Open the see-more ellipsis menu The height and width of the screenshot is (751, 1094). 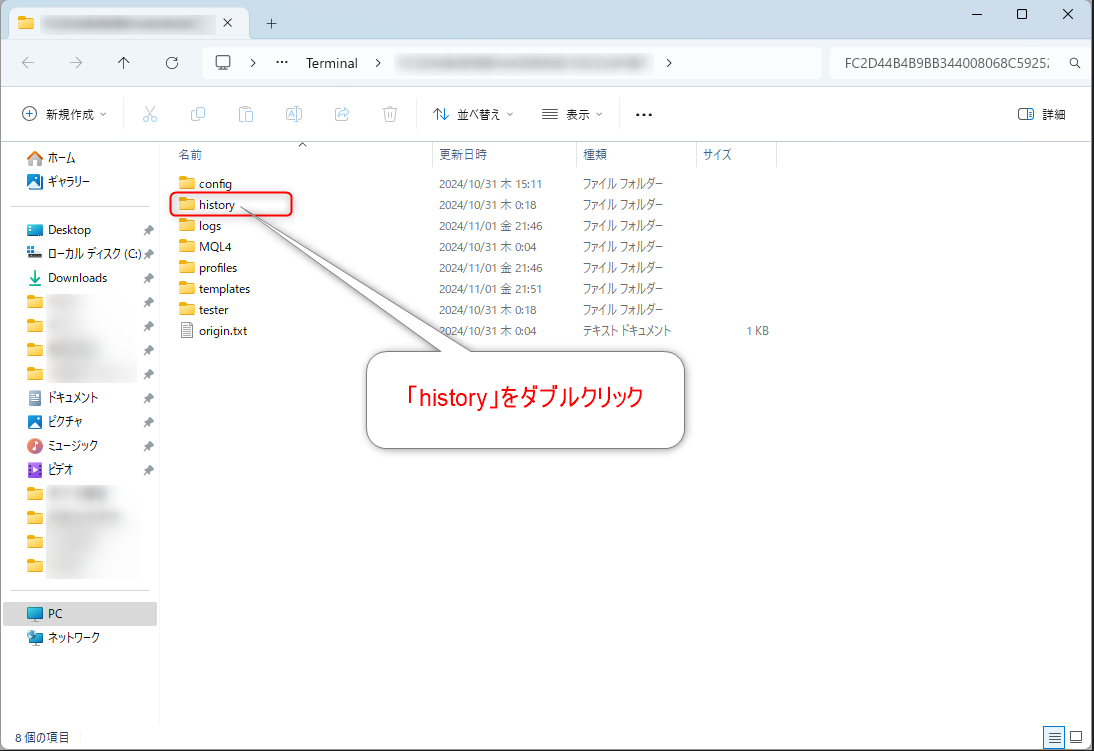(x=643, y=113)
